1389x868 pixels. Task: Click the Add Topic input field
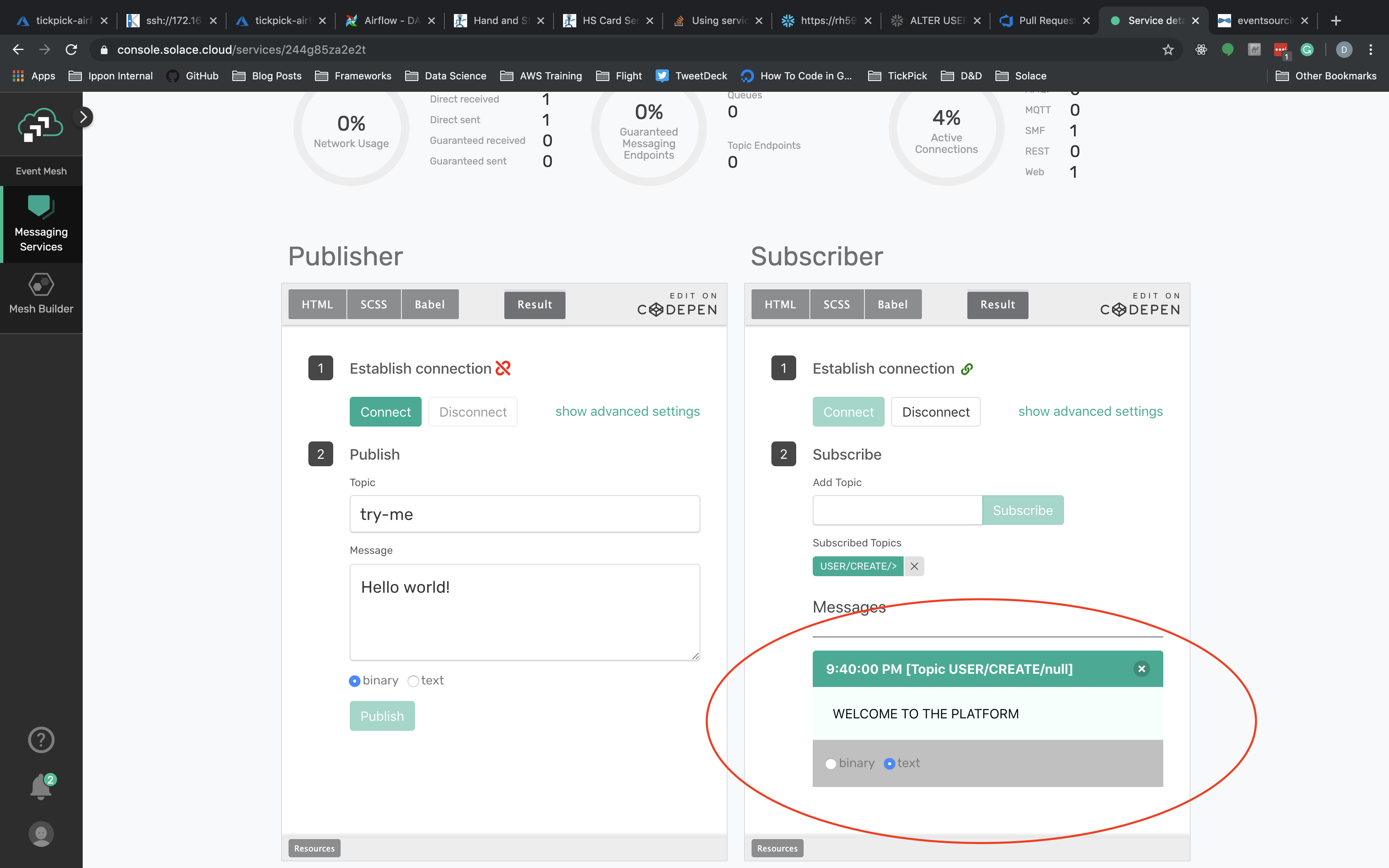point(897,510)
